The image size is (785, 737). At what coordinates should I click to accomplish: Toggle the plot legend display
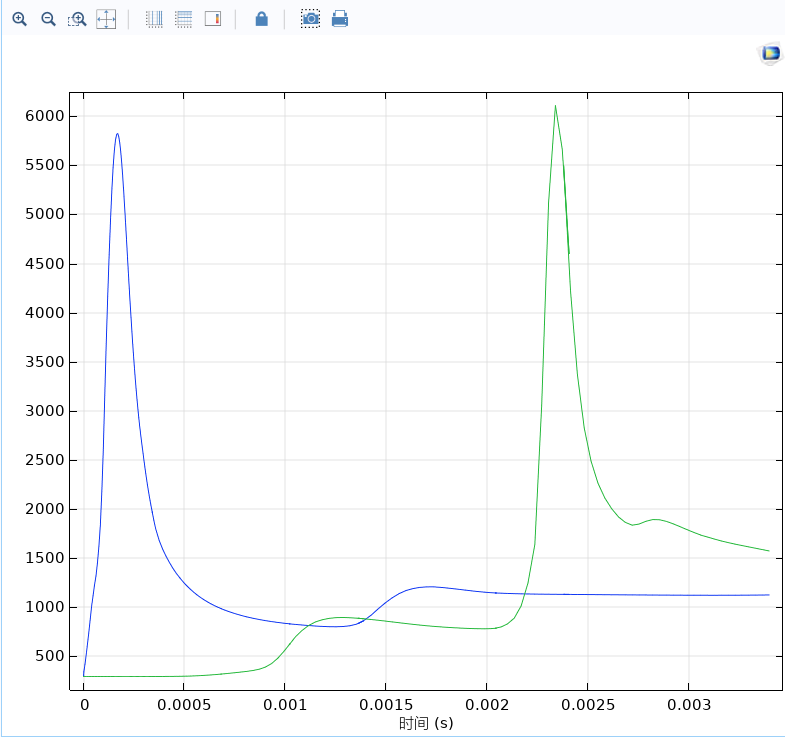(212, 19)
